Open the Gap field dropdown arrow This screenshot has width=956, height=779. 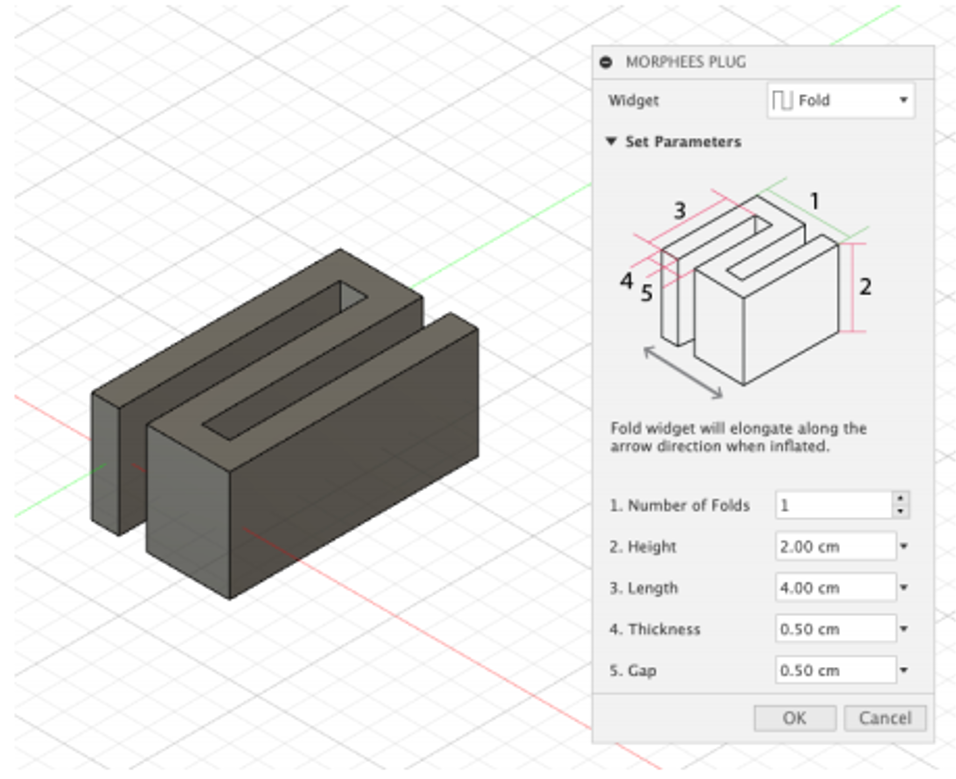pos(904,670)
